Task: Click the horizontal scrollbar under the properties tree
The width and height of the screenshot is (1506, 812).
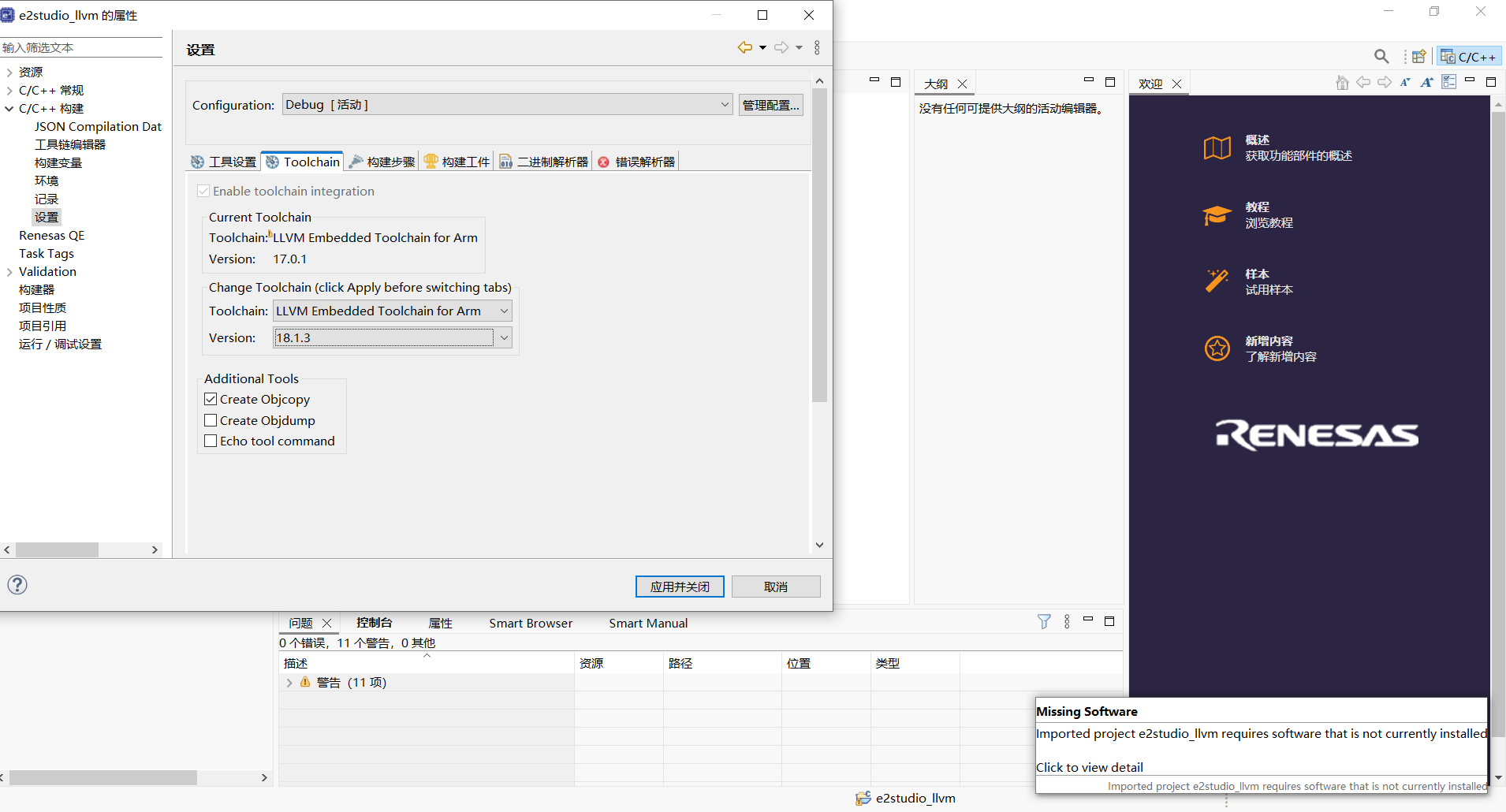Action: pyautogui.click(x=57, y=549)
